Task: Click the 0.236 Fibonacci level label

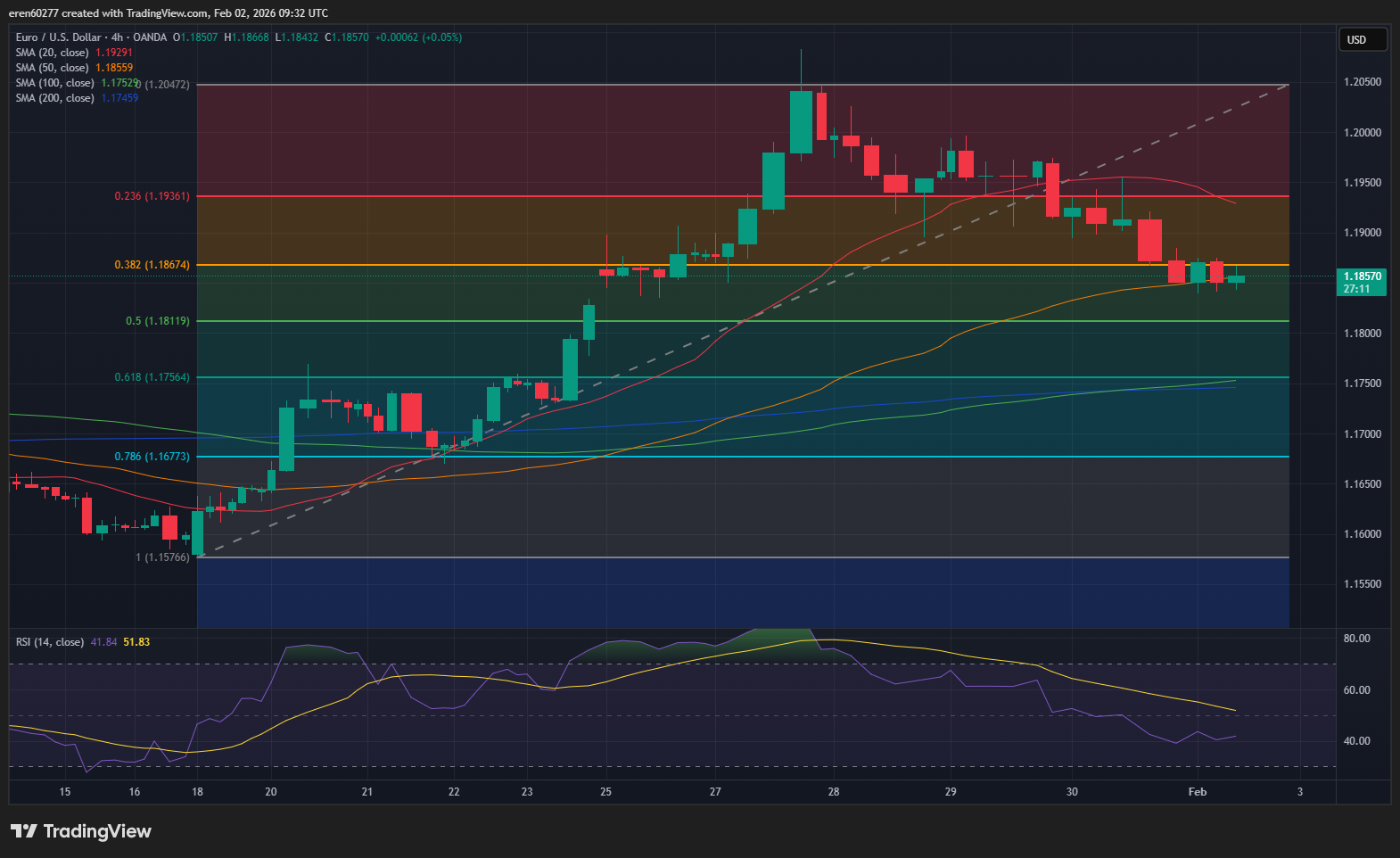Action: [152, 196]
